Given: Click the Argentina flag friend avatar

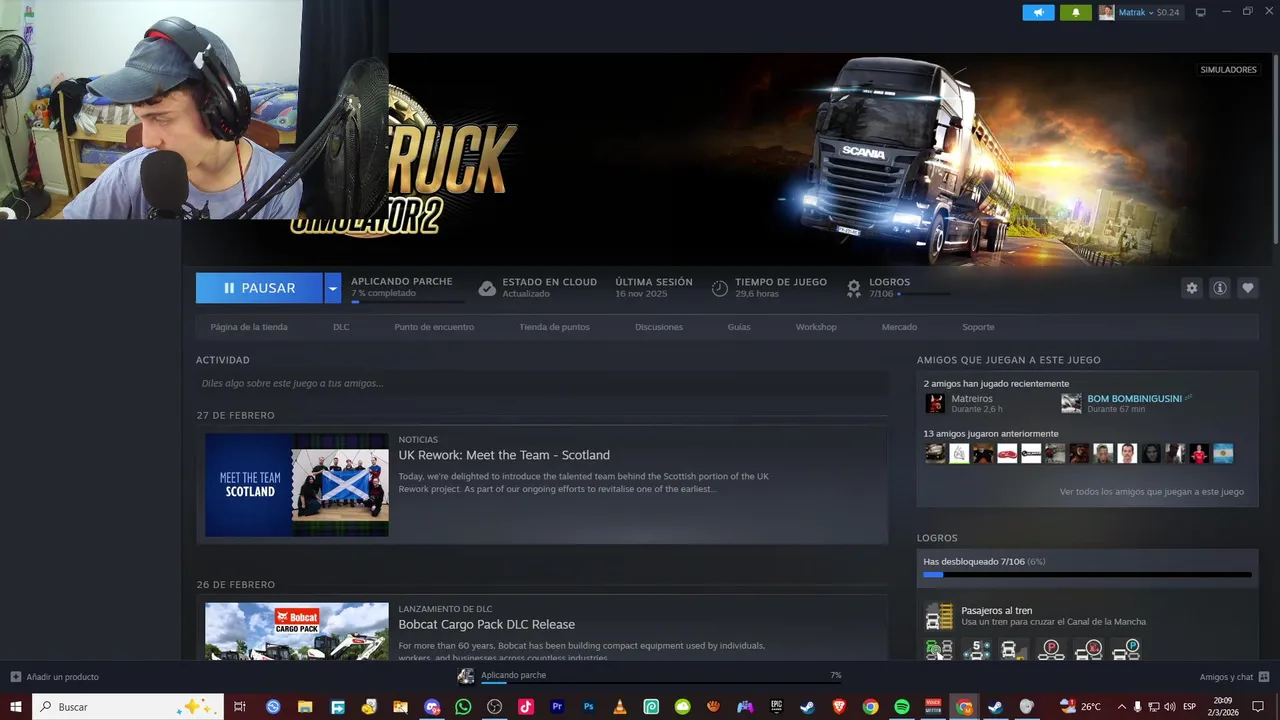Looking at the screenshot, I should click(1223, 453).
